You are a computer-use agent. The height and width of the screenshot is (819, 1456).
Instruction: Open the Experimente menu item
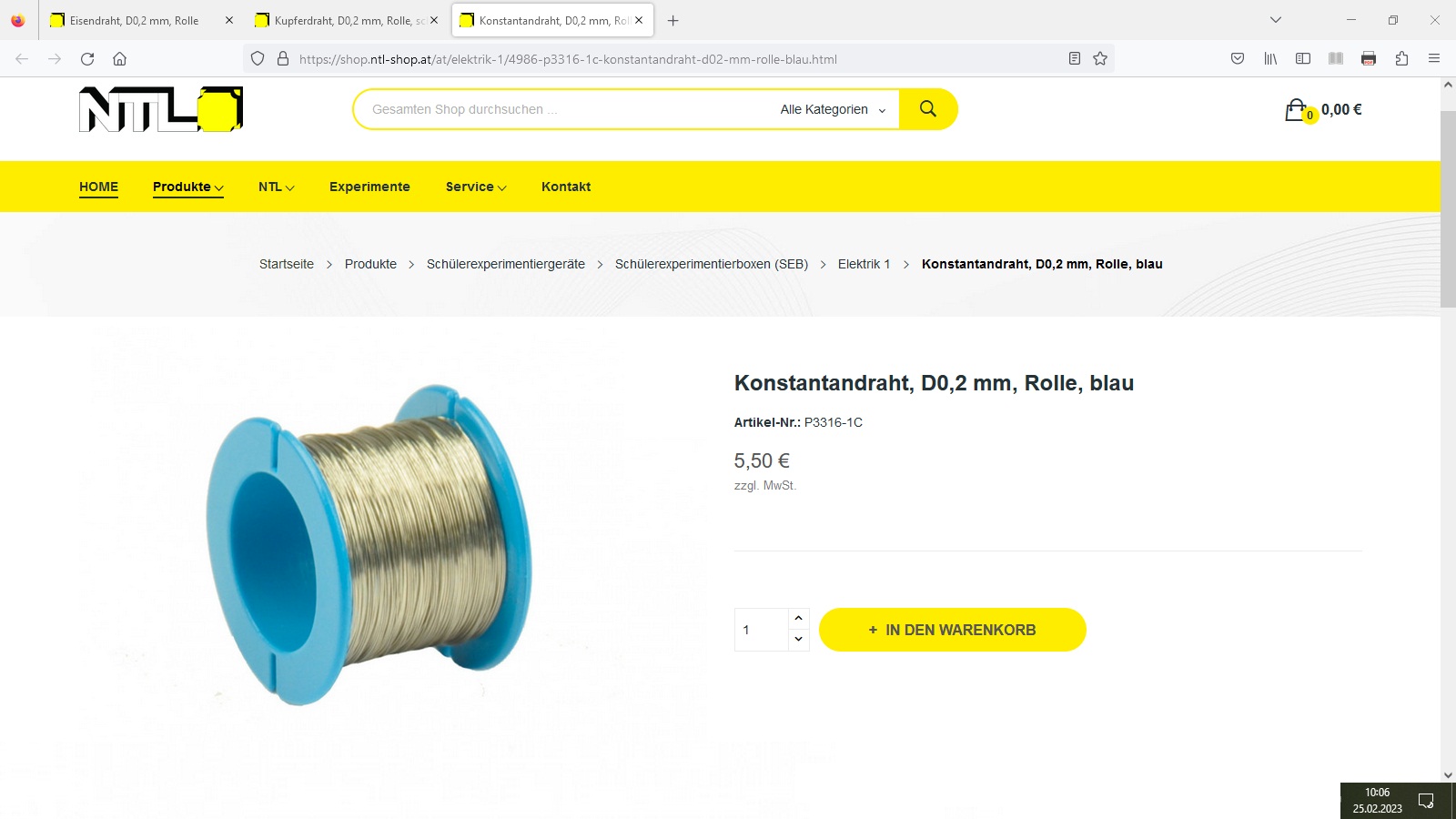point(369,187)
